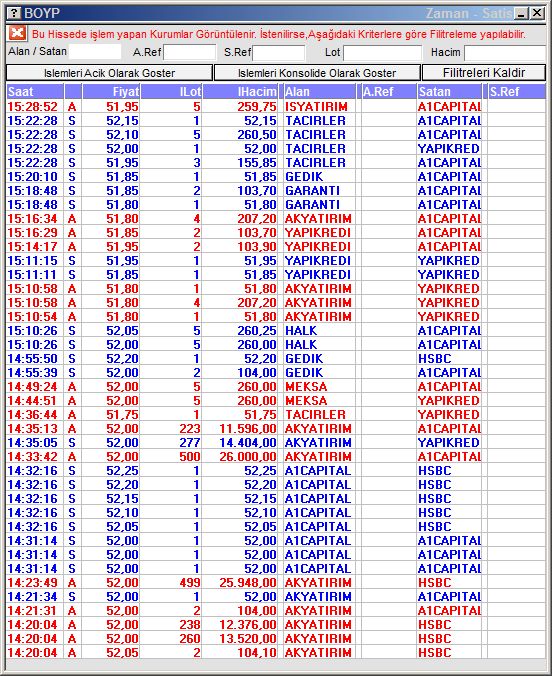
Task: Click 15:20:10 row time cell
Action: click(x=33, y=176)
